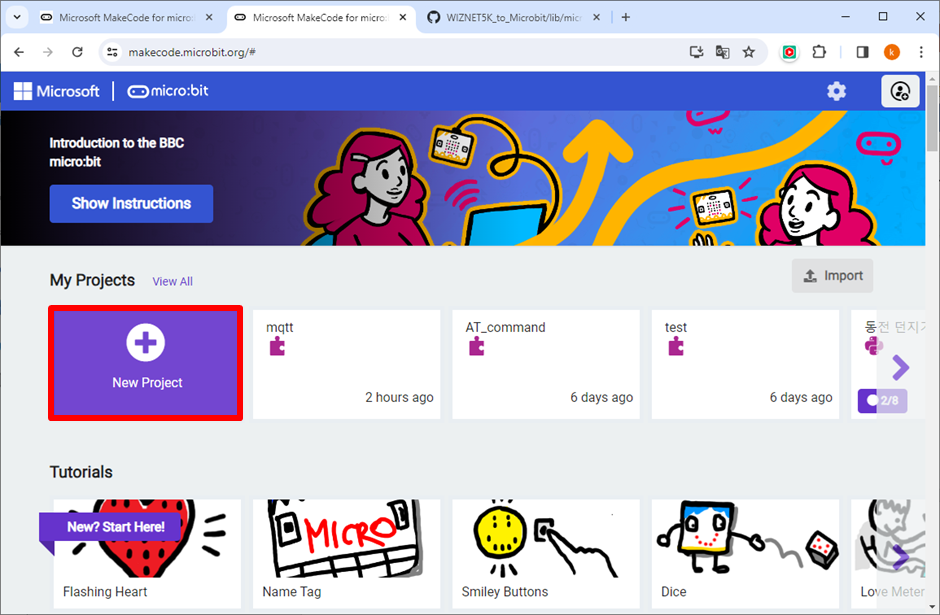The width and height of the screenshot is (940, 615).
Task: Click the 2 hours ago timestamp
Action: (399, 397)
